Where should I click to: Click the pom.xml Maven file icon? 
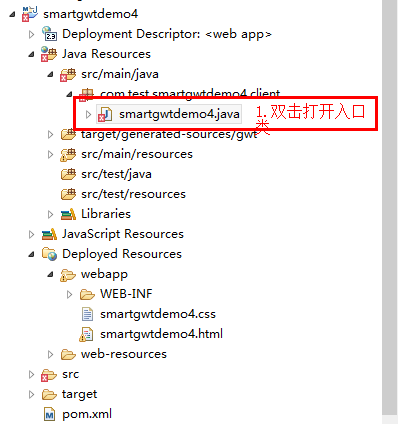[x=50, y=414]
